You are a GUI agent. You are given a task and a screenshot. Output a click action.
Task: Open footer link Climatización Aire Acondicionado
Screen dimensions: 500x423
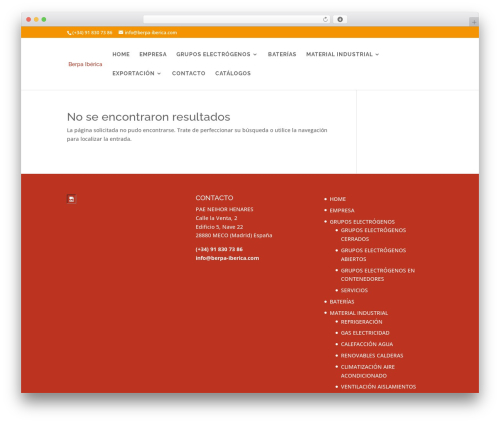pyautogui.click(x=368, y=371)
